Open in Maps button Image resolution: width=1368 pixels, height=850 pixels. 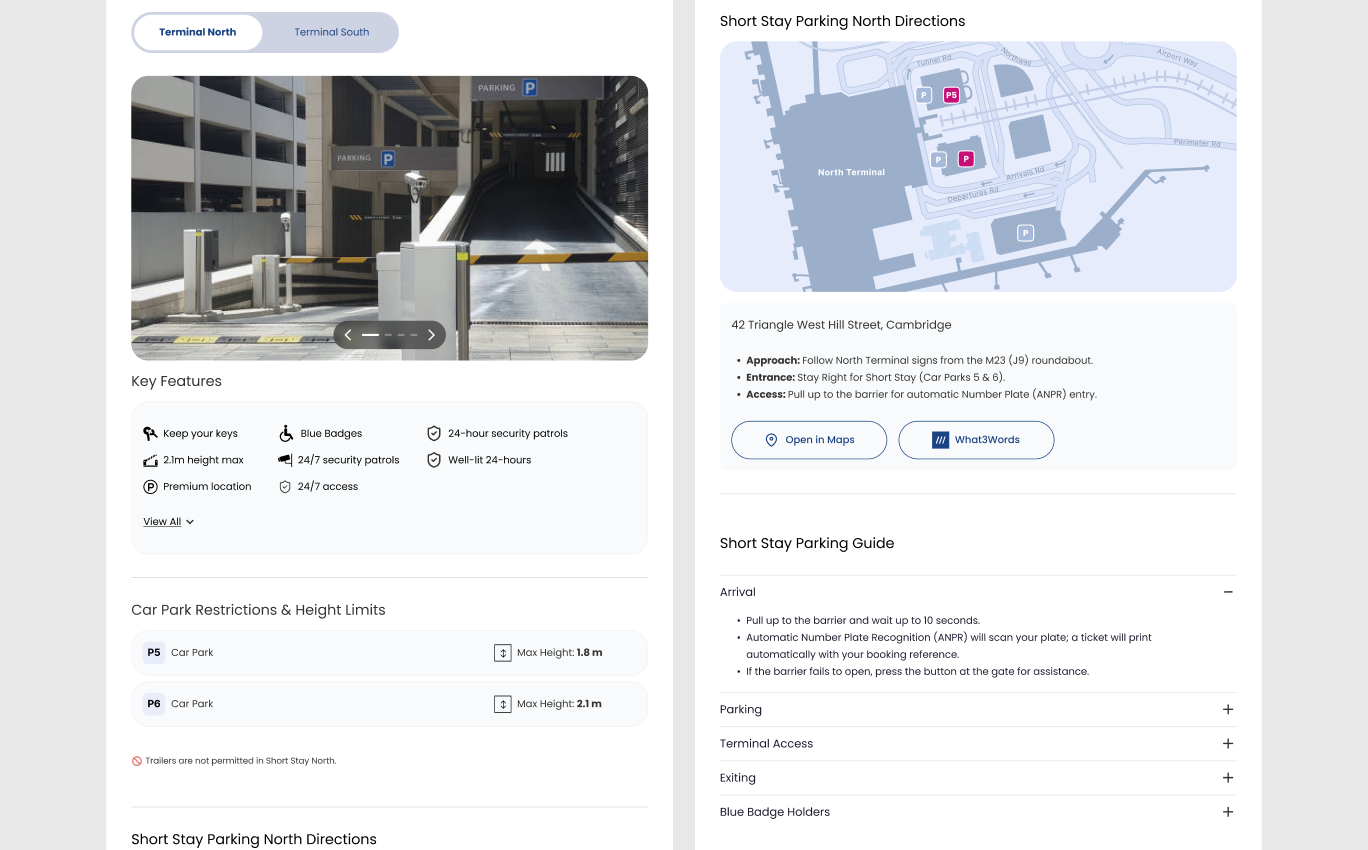point(809,440)
